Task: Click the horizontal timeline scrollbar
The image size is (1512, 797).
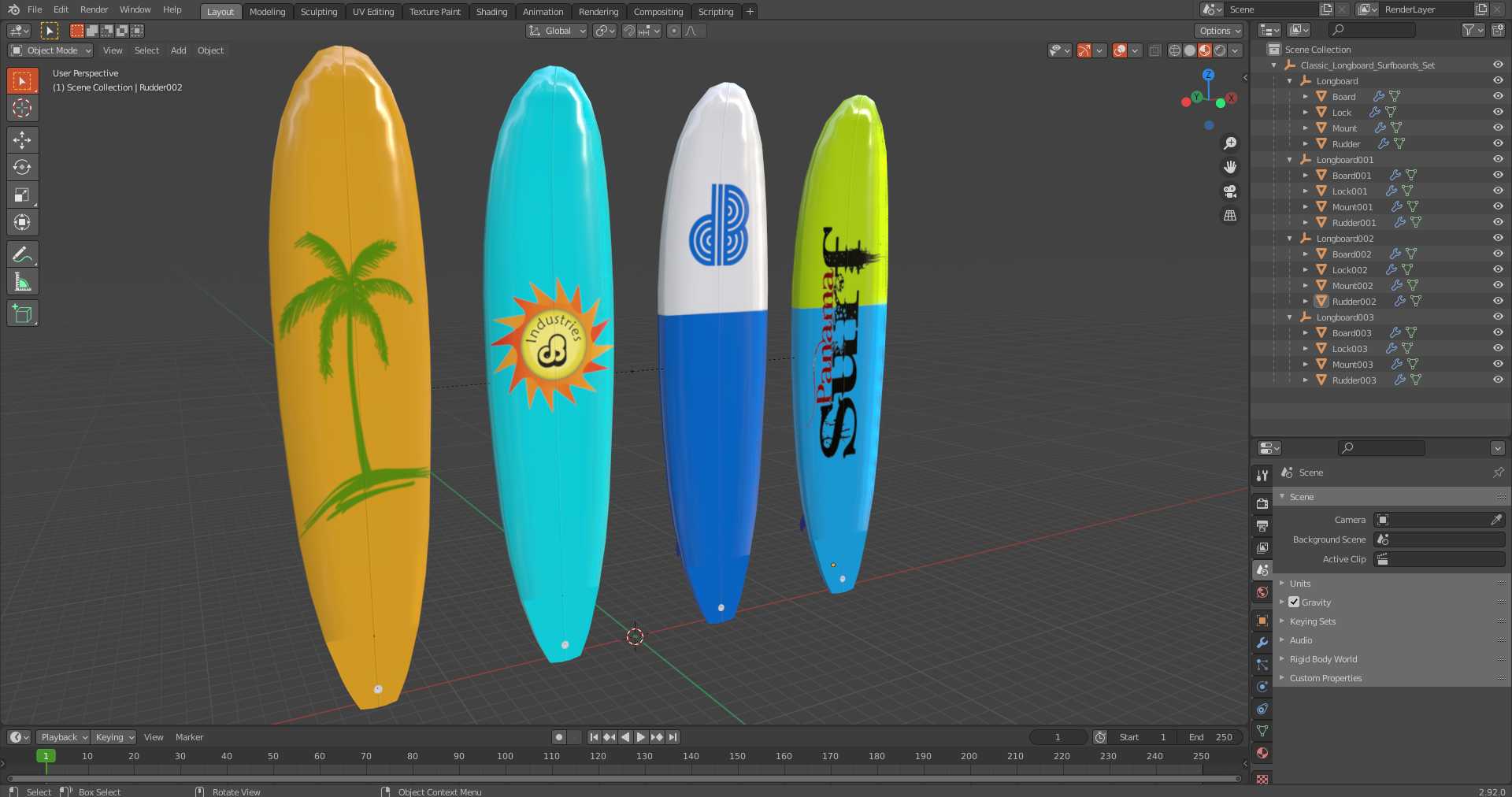Action: [x=624, y=779]
